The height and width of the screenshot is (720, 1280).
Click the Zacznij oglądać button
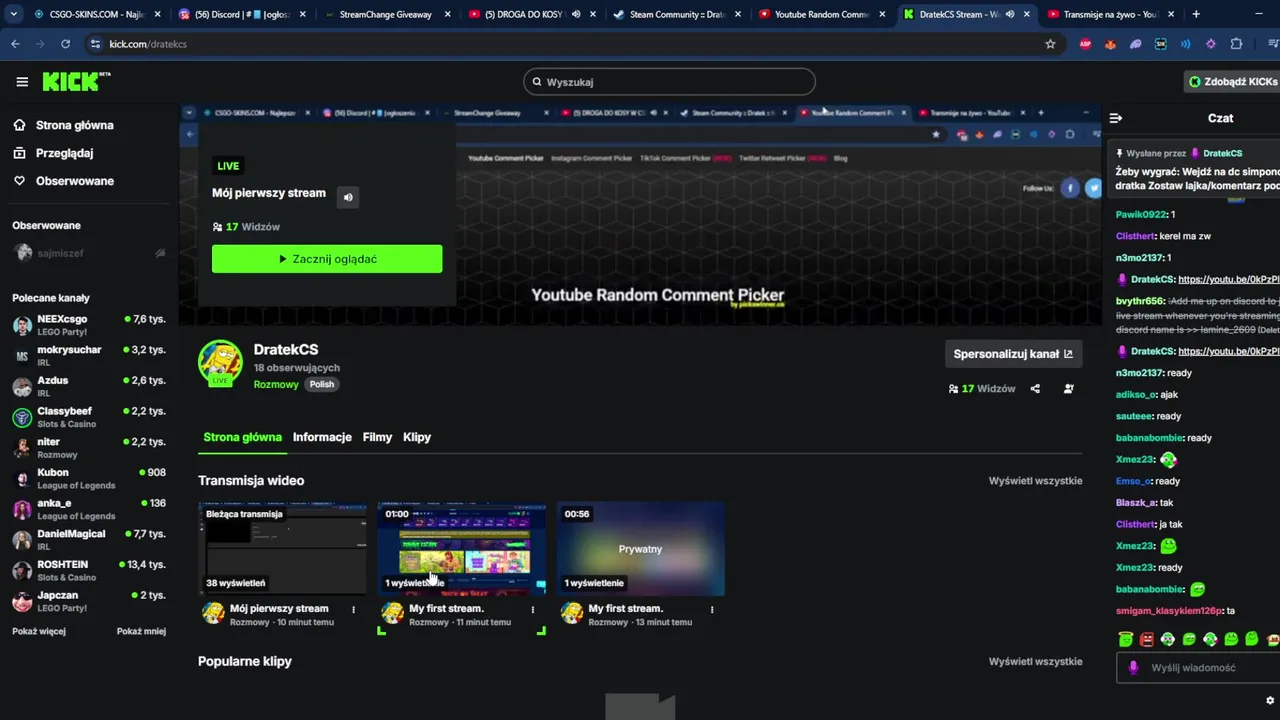coord(327,259)
